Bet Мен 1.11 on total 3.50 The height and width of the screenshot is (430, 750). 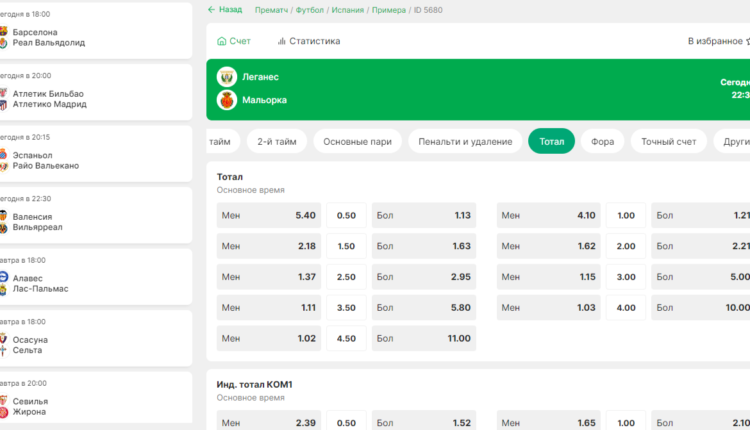269,308
